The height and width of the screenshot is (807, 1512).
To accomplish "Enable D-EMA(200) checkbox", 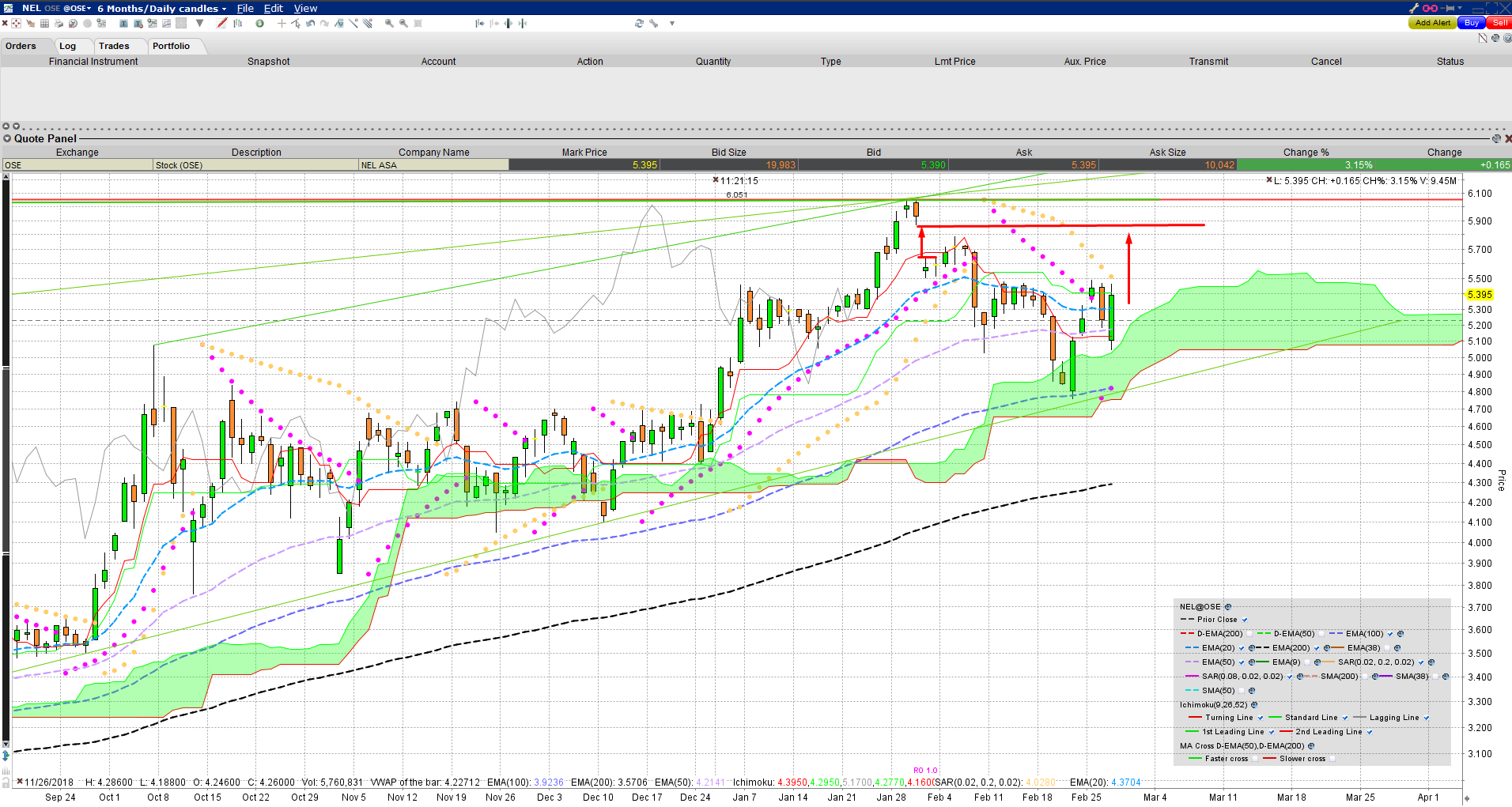I will coord(1249,634).
